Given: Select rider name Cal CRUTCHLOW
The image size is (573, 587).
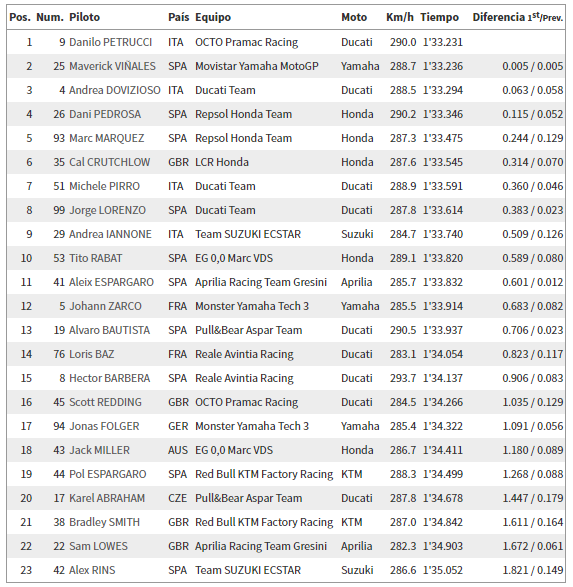Looking at the screenshot, I should pos(110,162).
